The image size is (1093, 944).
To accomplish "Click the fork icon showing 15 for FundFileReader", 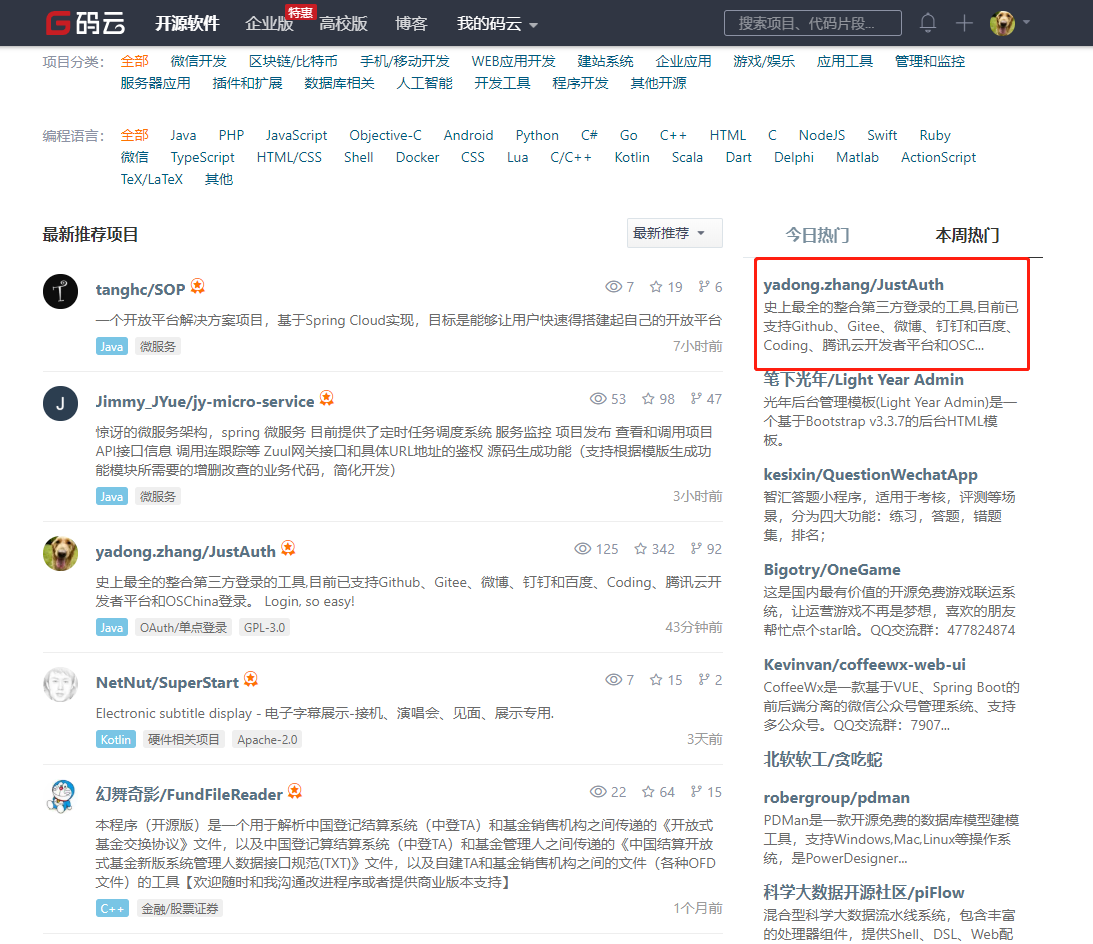I will [x=696, y=792].
